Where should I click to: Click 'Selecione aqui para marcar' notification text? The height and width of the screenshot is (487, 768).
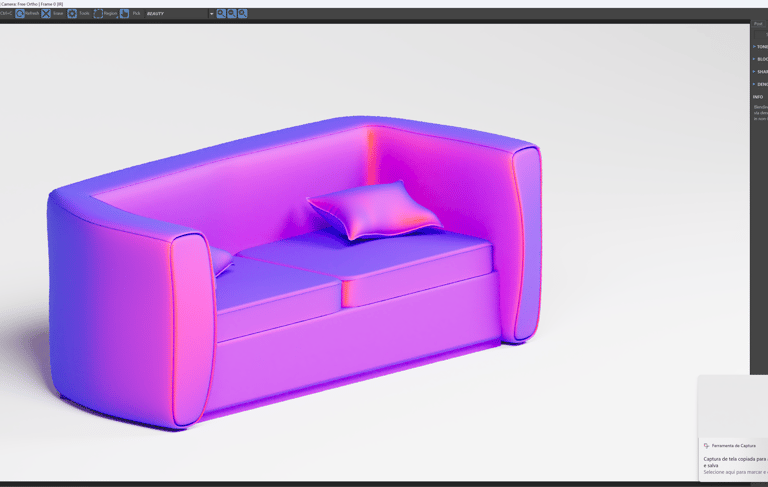click(736, 472)
